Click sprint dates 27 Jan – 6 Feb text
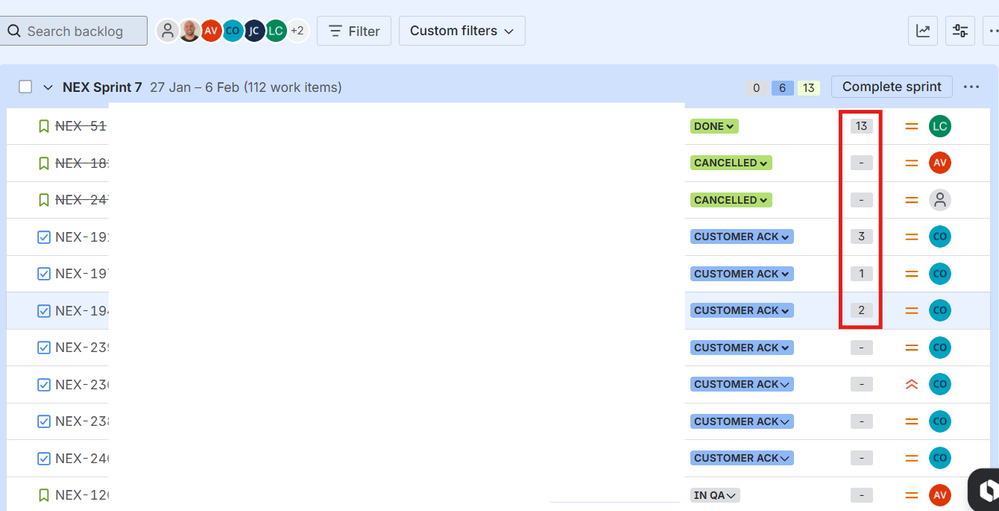The image size is (999, 511). 196,87
